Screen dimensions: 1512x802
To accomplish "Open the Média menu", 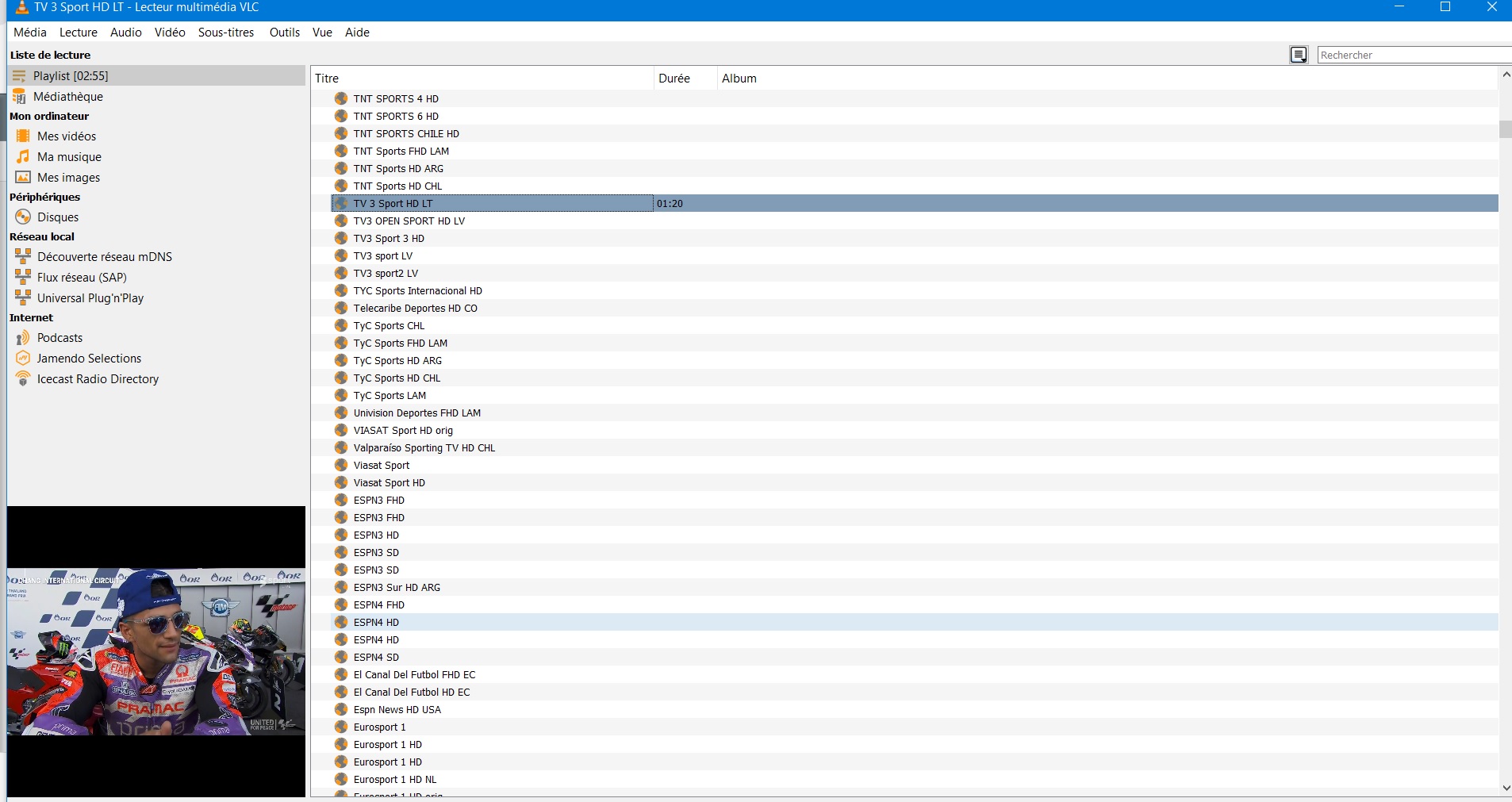I will (30, 33).
